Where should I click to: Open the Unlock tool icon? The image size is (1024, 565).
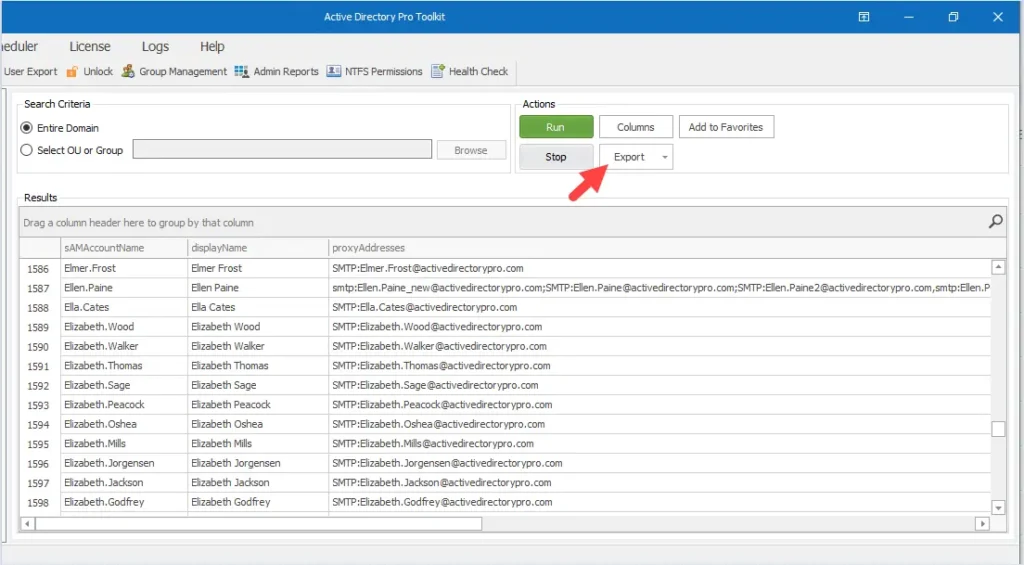pyautogui.click(x=72, y=71)
